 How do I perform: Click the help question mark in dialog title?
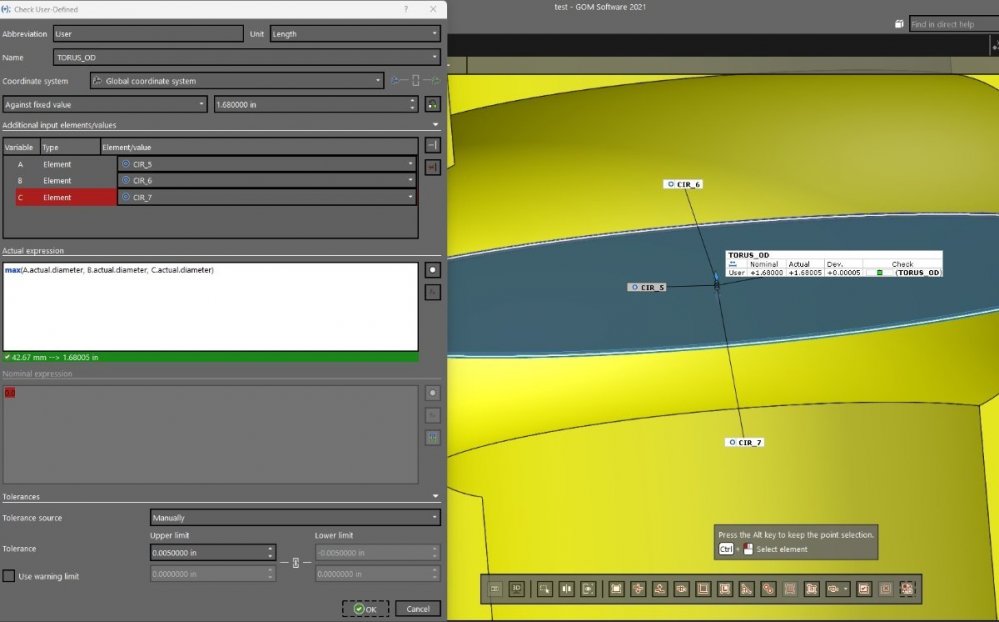405,9
